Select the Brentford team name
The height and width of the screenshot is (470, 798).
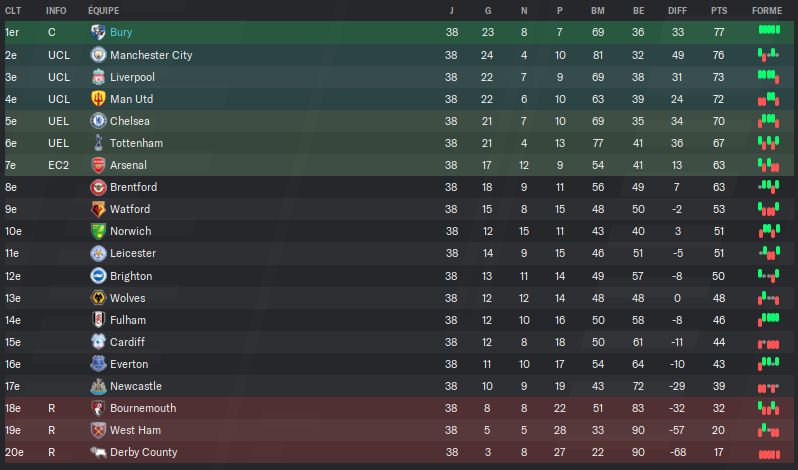133,187
